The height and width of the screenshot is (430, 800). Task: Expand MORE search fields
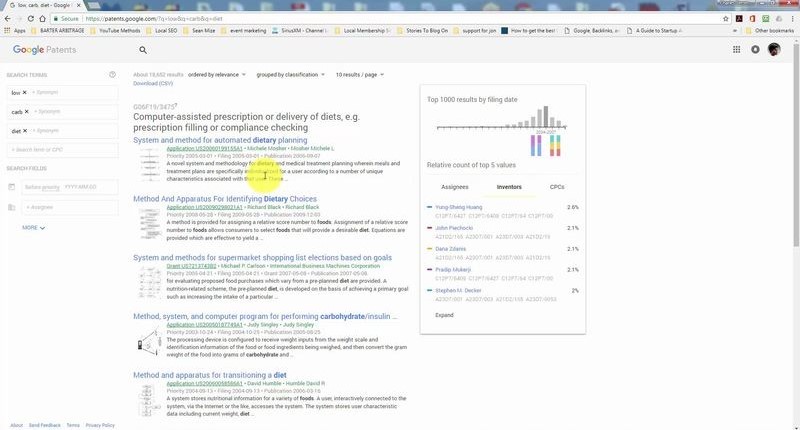(x=34, y=228)
